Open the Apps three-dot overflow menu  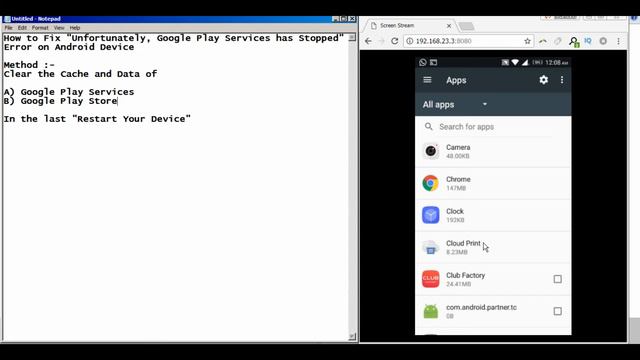(x=562, y=80)
